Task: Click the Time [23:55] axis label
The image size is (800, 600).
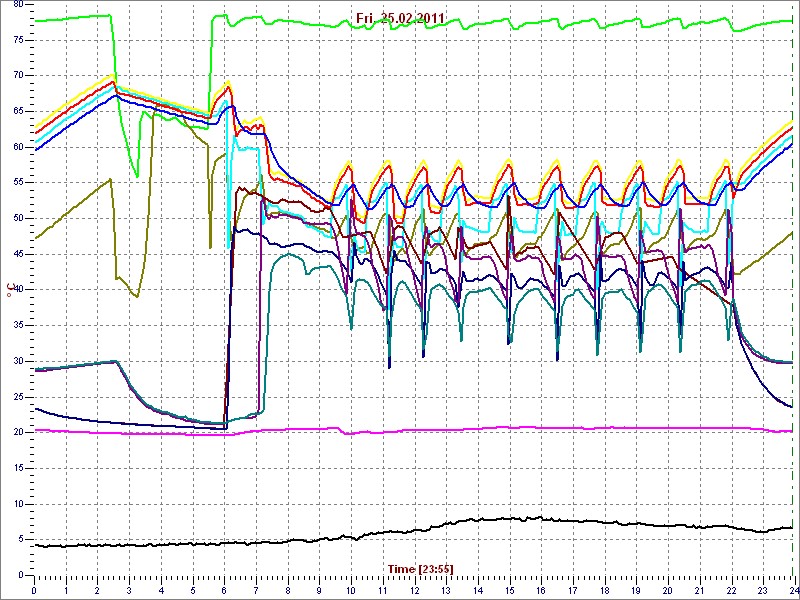Action: coord(421,569)
